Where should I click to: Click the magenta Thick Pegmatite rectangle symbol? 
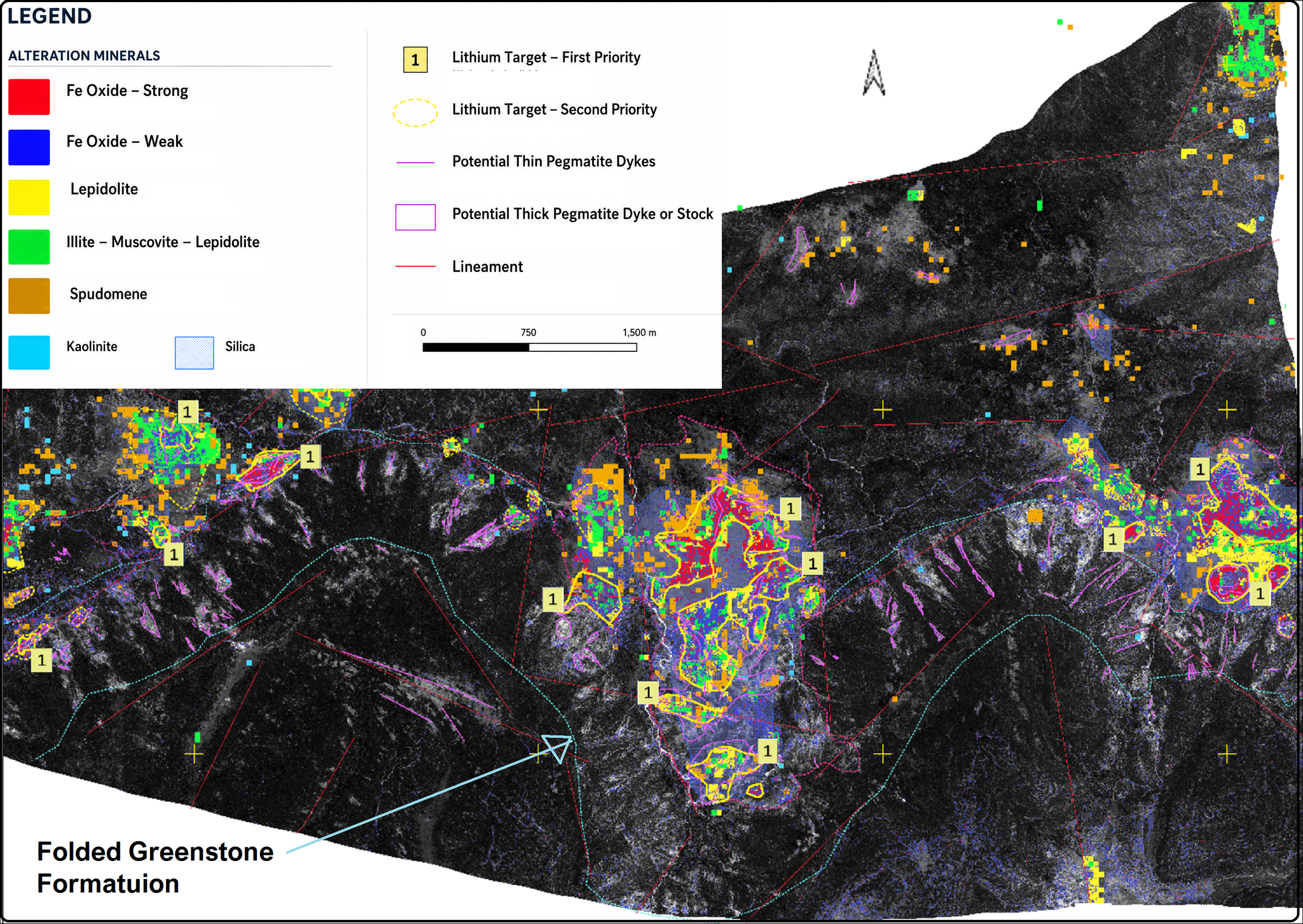(415, 217)
